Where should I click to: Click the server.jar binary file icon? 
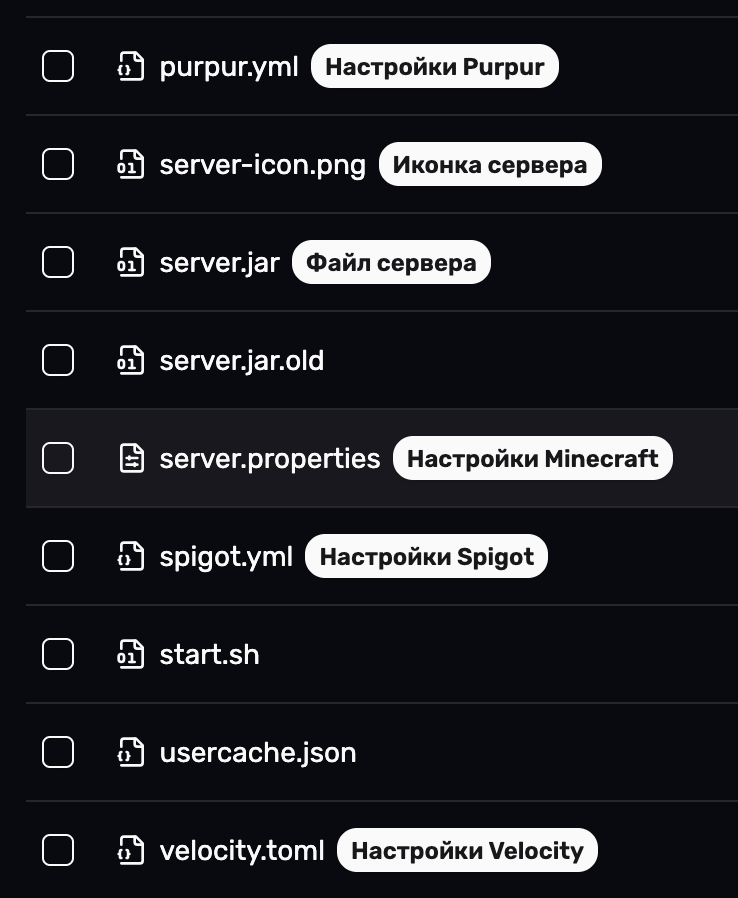[131, 263]
